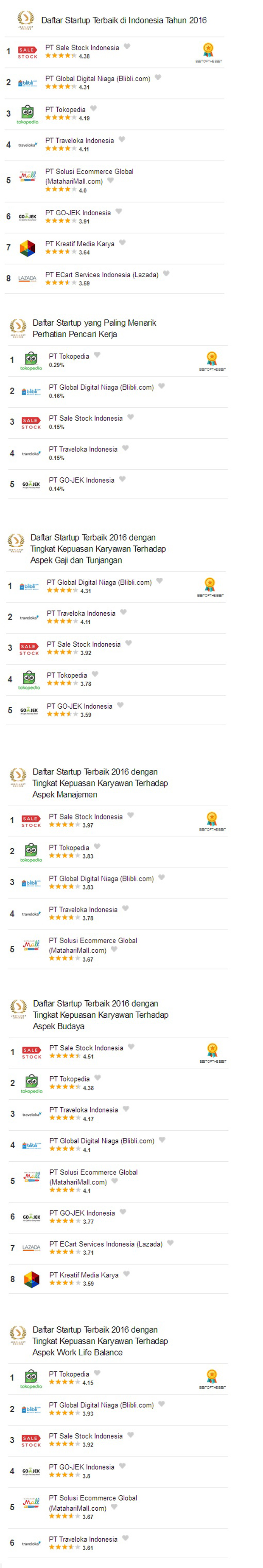The image size is (263, 1568).
Task: Favorite PT Tokopedia in Pencari Kerja list via heart
Action: tap(97, 355)
